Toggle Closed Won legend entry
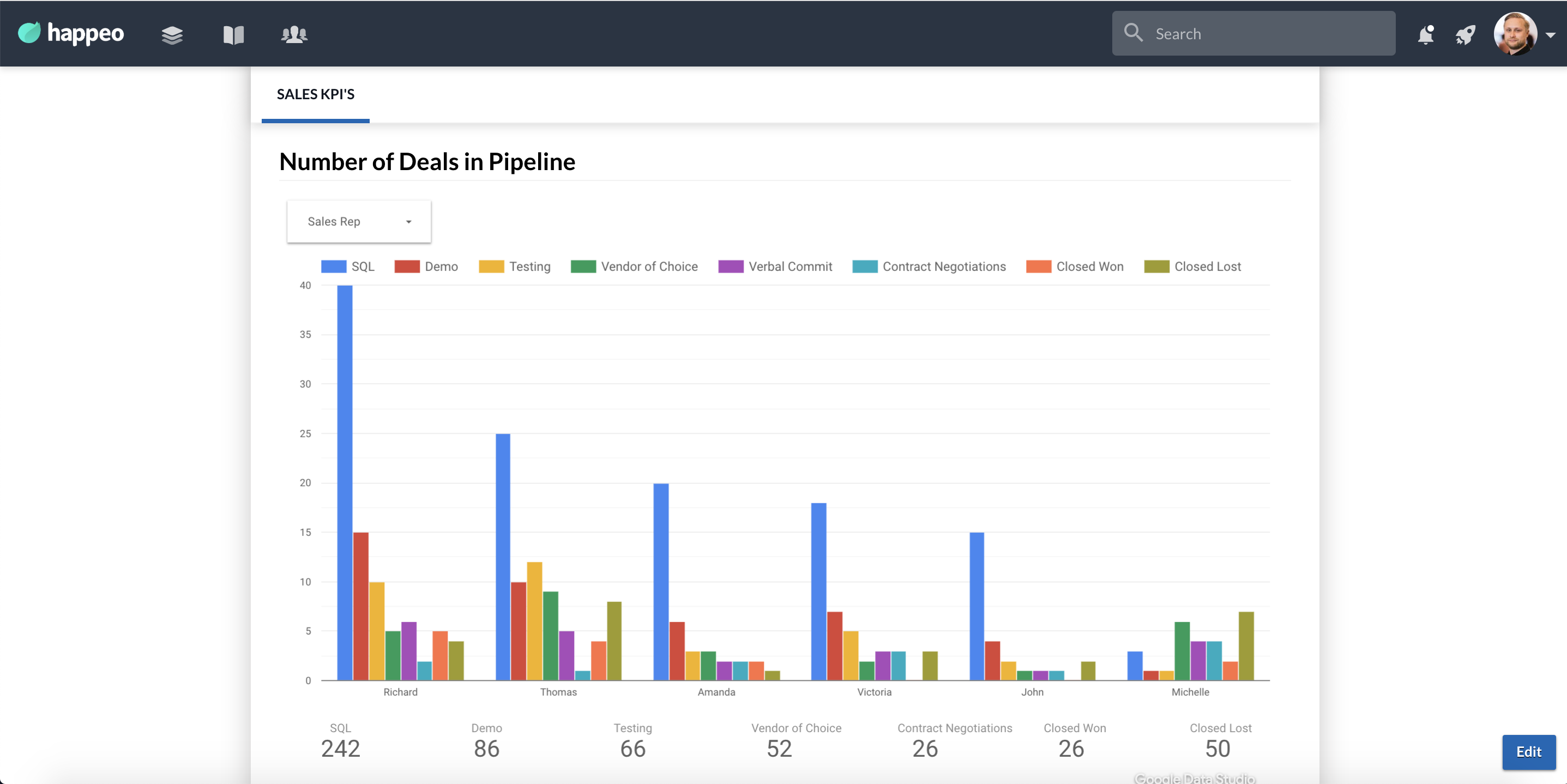1567x784 pixels. click(x=1089, y=267)
